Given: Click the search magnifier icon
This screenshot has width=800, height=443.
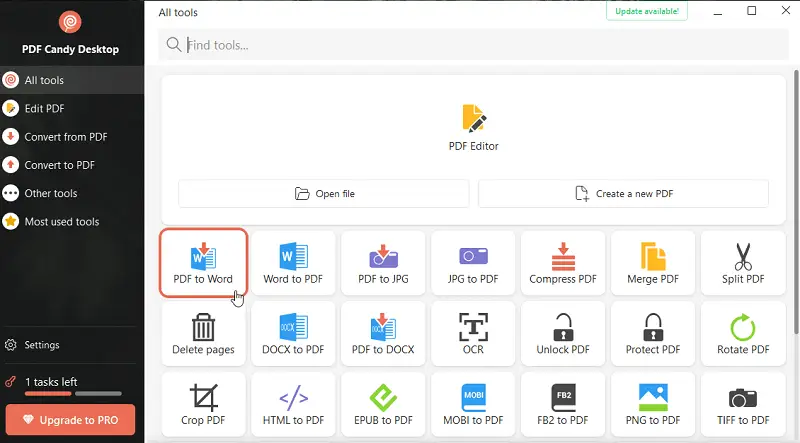Looking at the screenshot, I should tap(174, 44).
